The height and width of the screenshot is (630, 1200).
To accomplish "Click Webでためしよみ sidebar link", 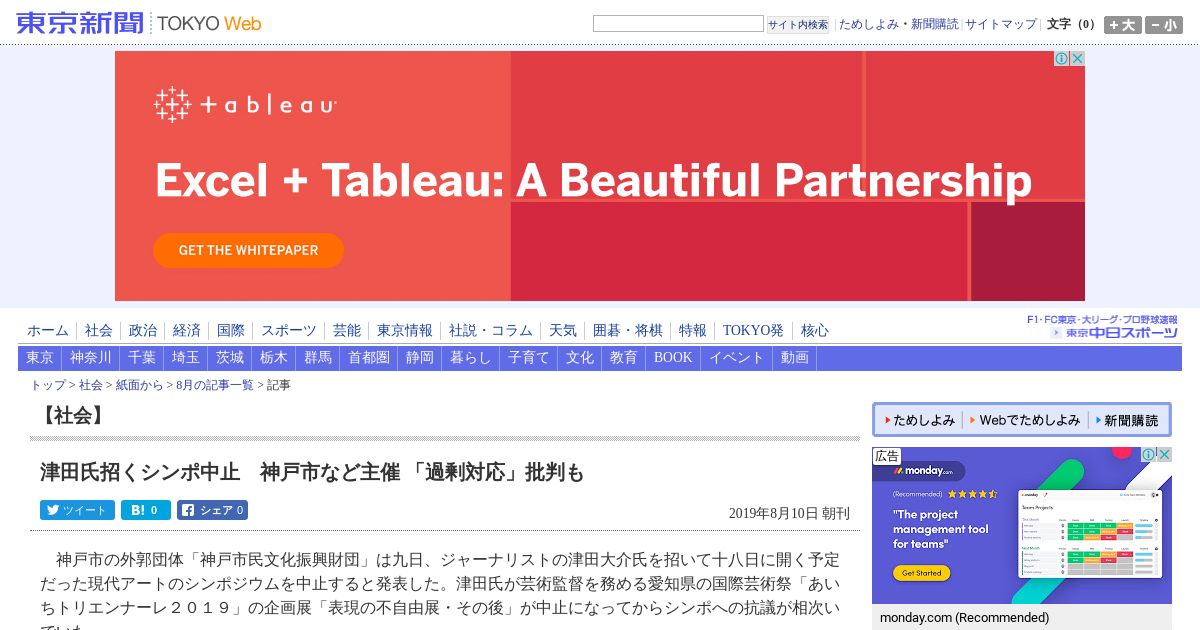I will point(1024,421).
